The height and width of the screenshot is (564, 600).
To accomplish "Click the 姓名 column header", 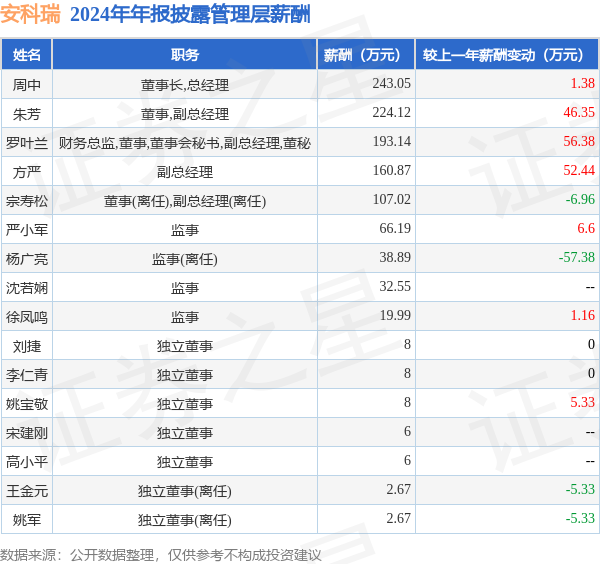I will click(26, 55).
